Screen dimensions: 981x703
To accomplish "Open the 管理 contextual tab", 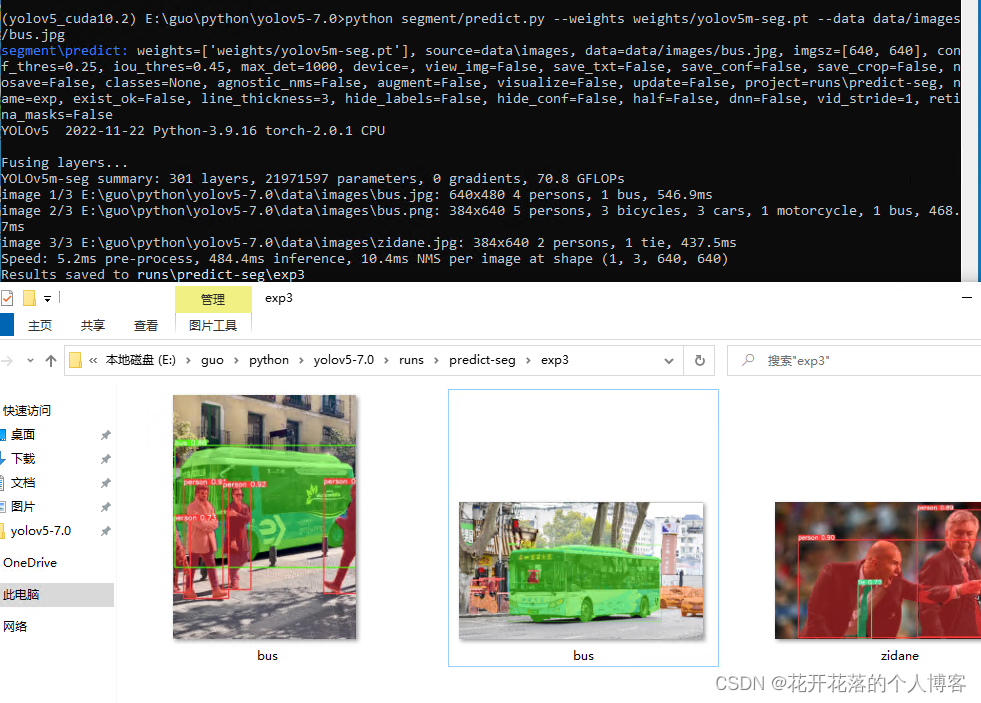I will (x=213, y=300).
